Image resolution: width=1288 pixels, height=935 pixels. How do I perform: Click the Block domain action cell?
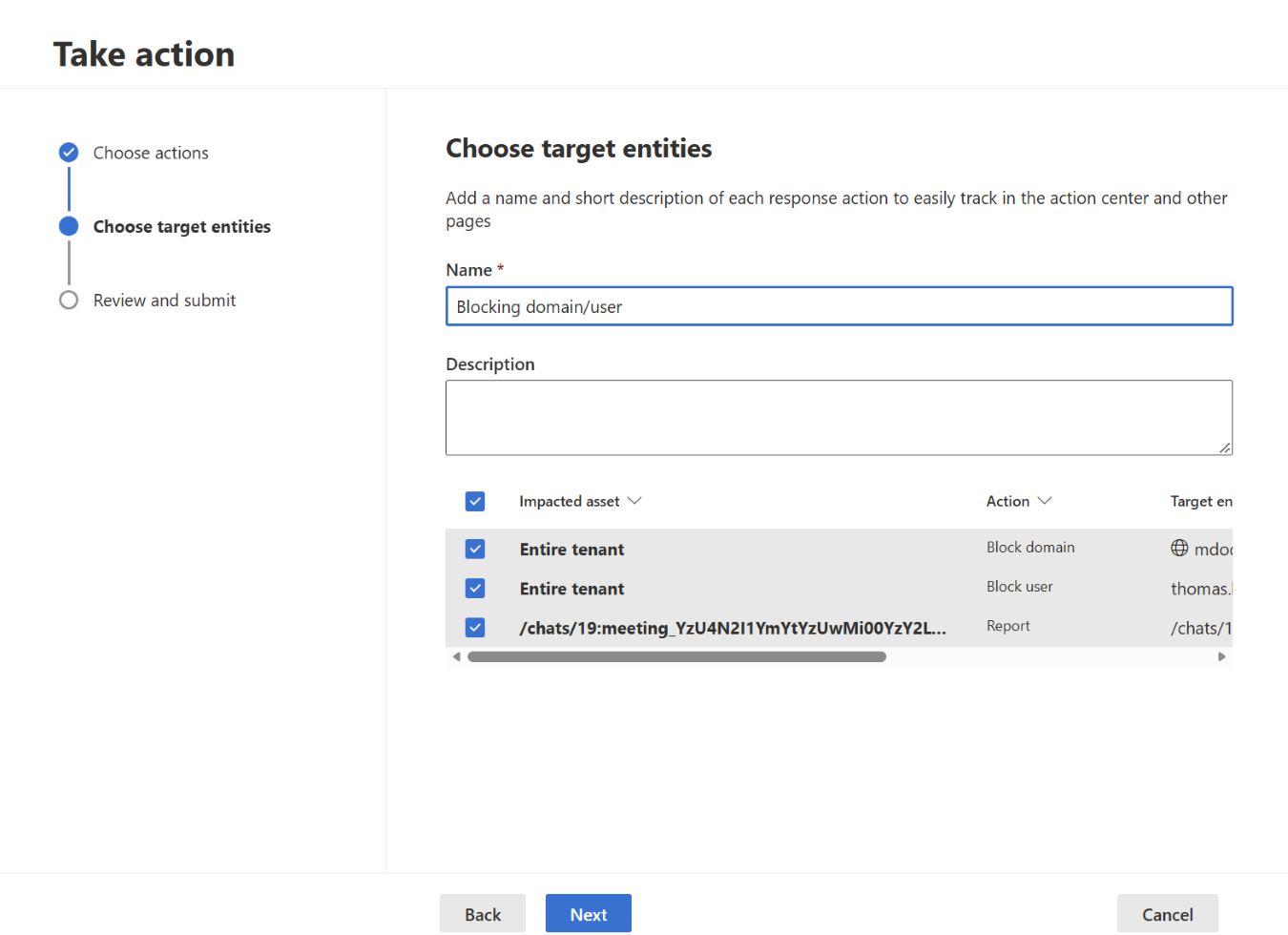pos(1030,547)
